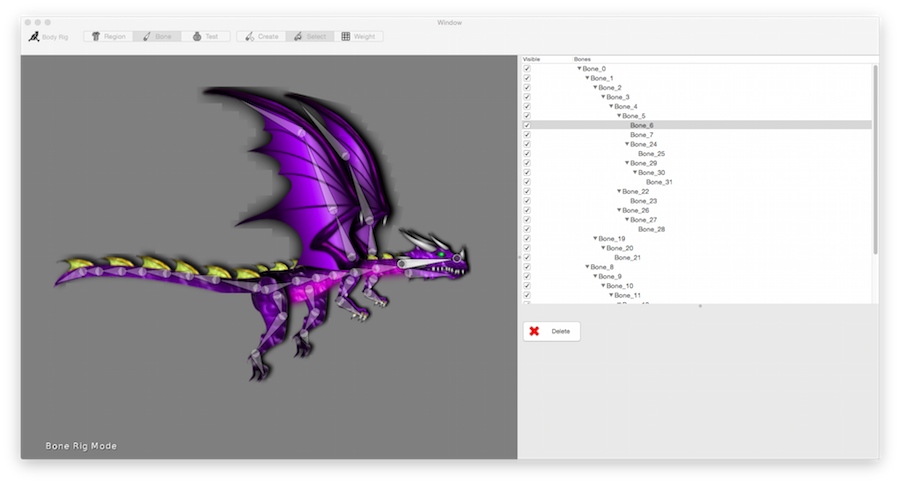Collapse the Bone_5 tree node

tap(619, 116)
